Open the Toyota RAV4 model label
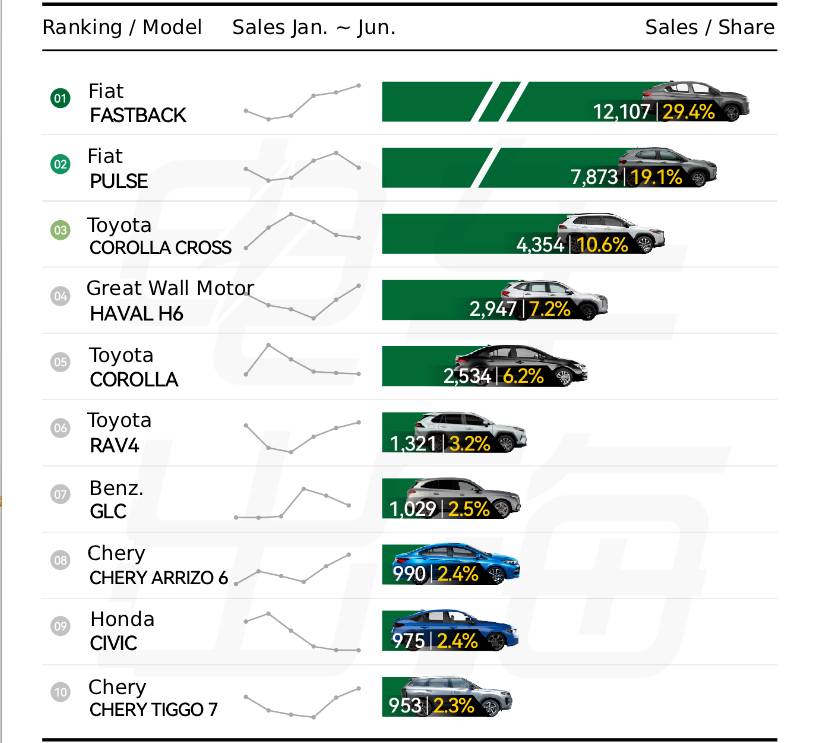The height and width of the screenshot is (743, 823). (x=120, y=433)
